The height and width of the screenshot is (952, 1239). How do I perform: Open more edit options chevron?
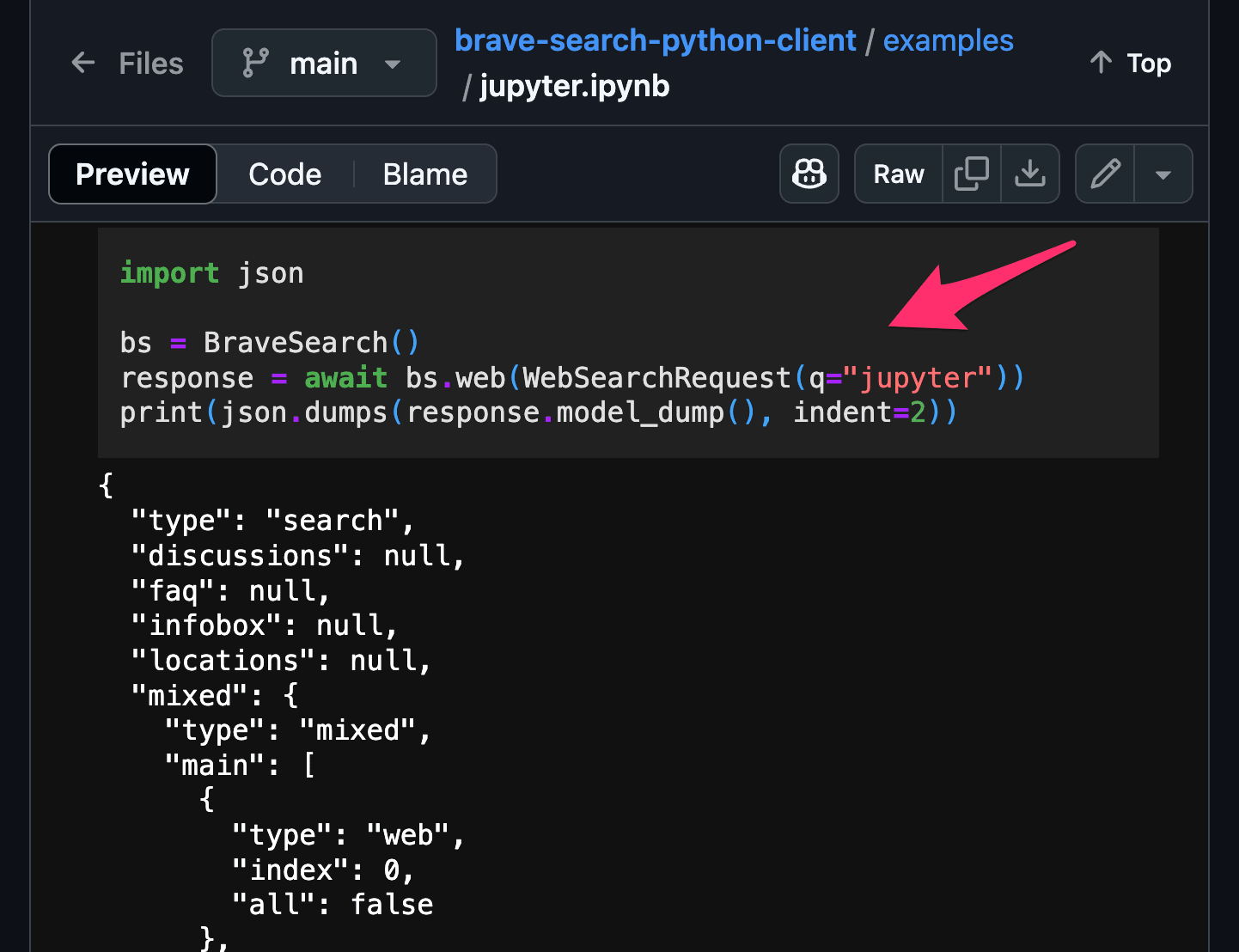[x=1163, y=174]
